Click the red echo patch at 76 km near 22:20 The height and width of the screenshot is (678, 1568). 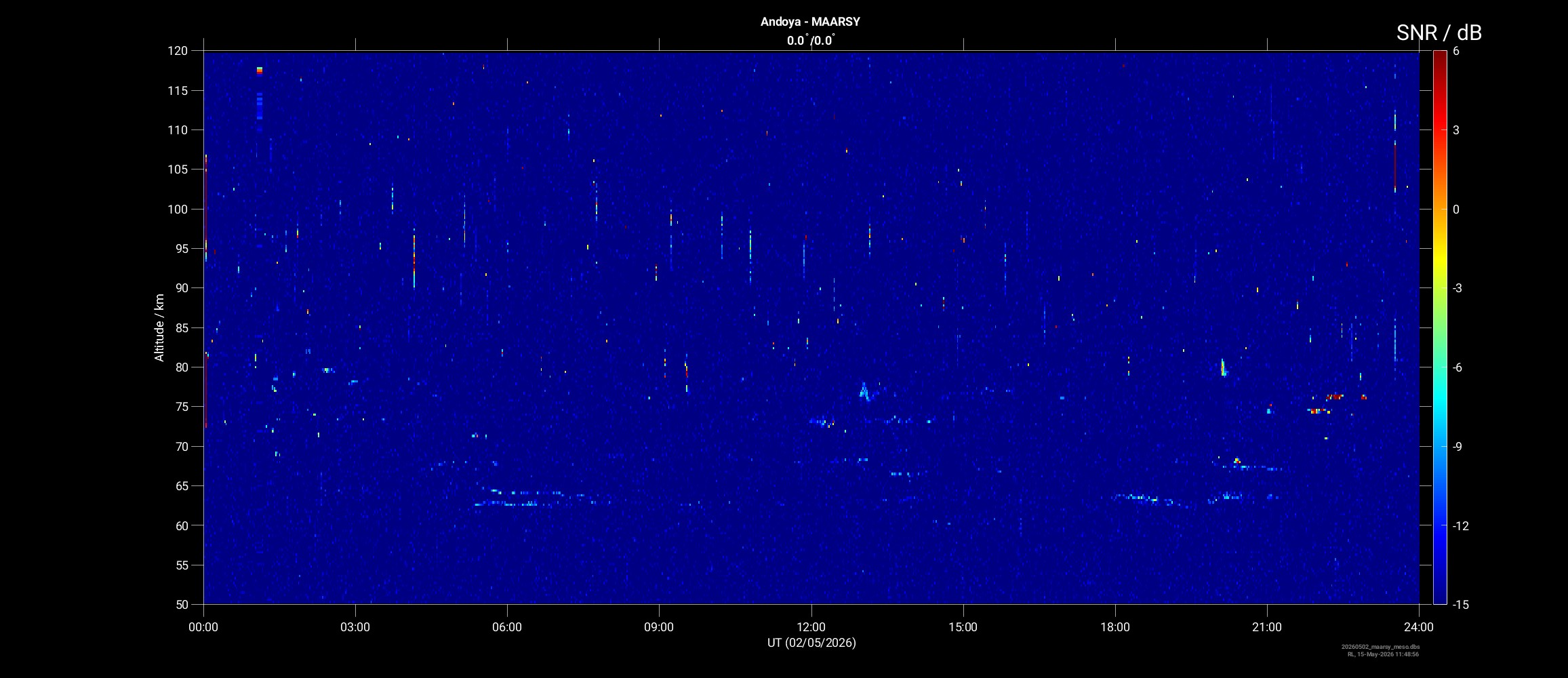pyautogui.click(x=1335, y=397)
